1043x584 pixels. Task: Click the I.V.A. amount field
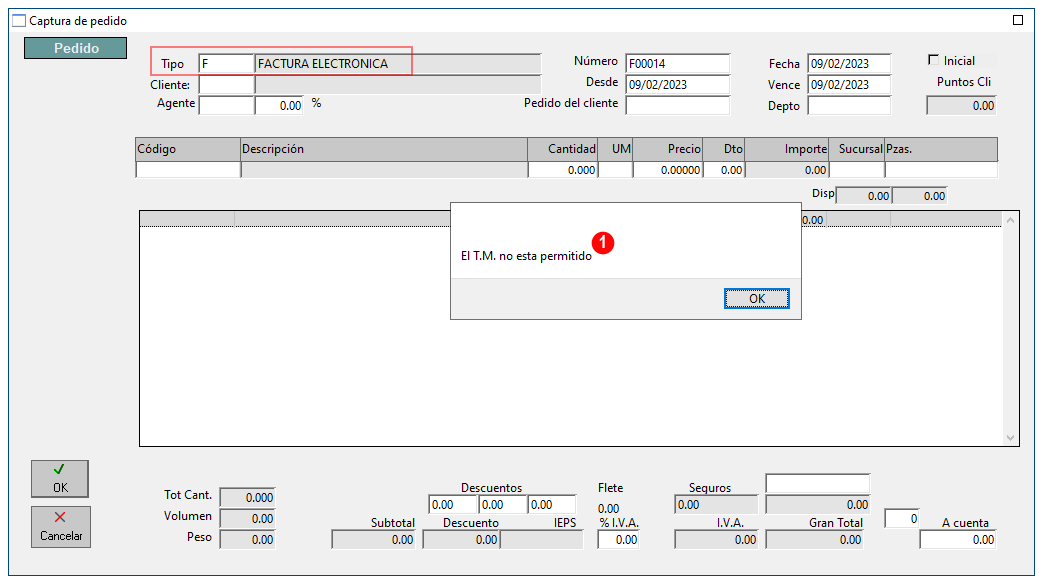716,539
